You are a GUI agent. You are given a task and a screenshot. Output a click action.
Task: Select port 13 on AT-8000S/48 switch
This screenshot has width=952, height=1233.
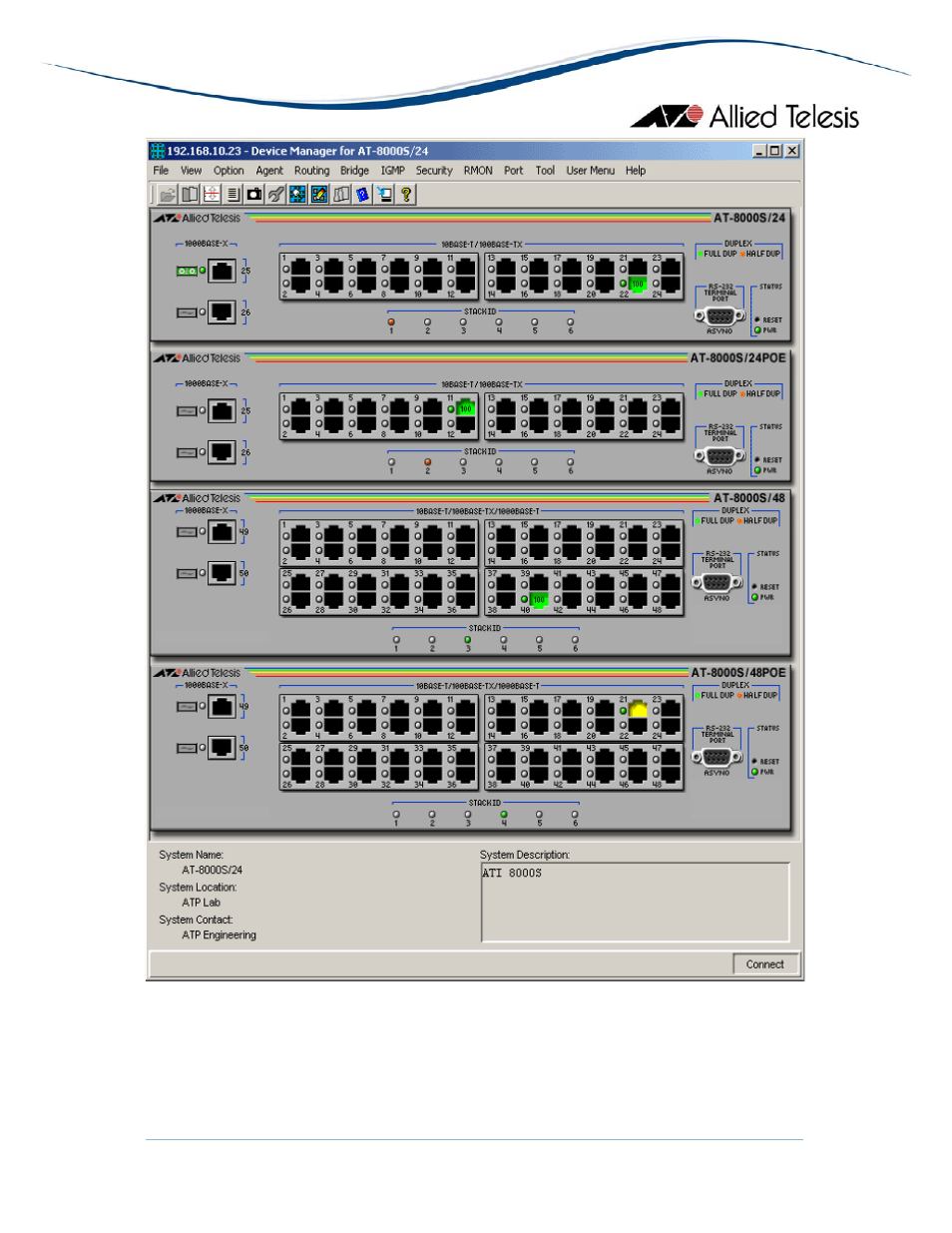506,535
